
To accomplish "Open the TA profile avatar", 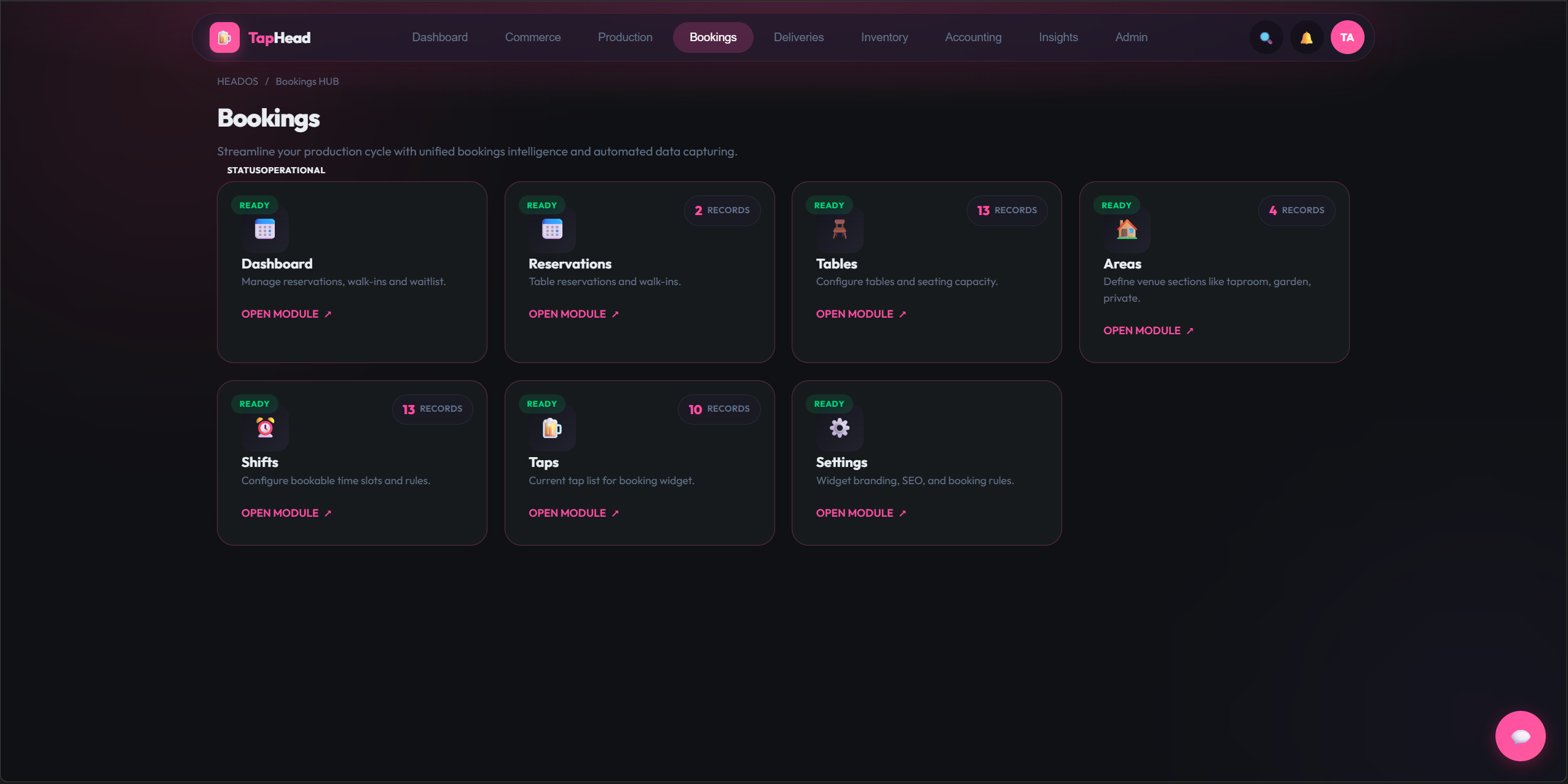I will (1347, 37).
